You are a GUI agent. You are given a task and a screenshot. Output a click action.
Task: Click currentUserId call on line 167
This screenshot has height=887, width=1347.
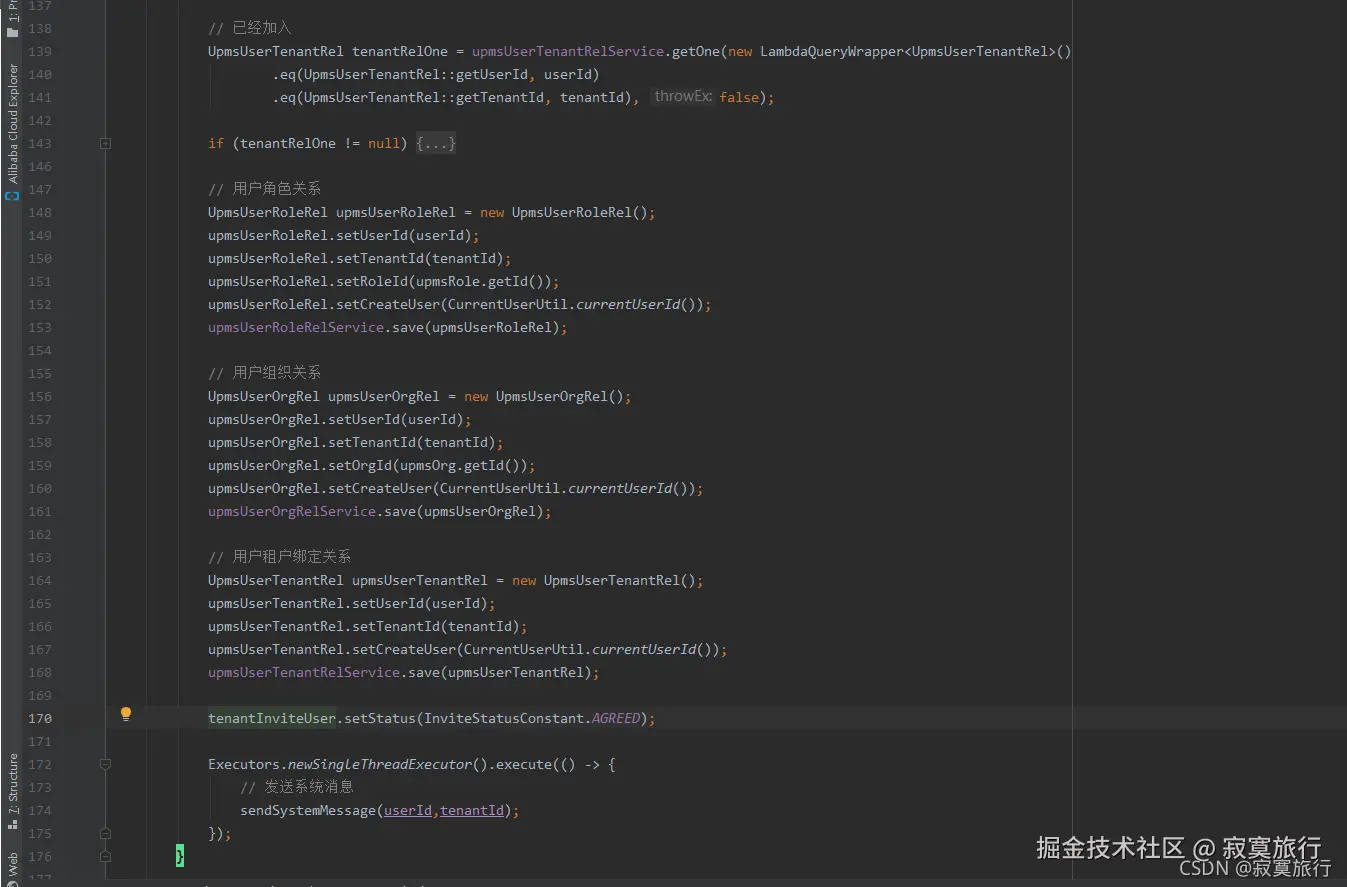coord(644,649)
